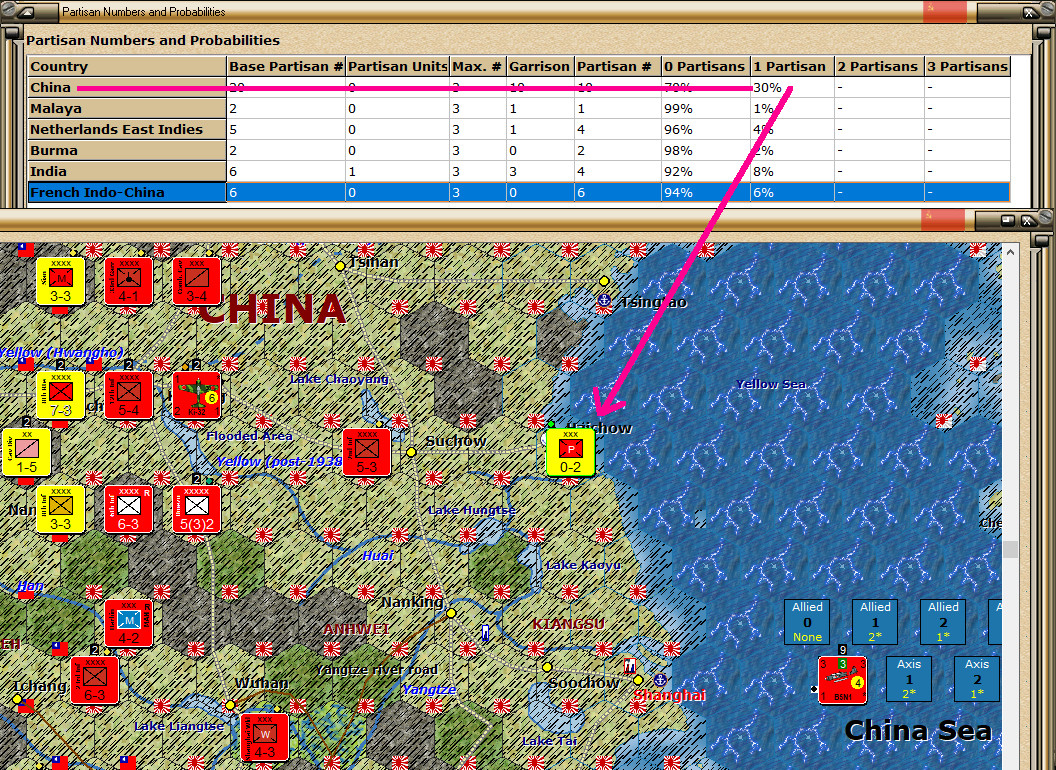
Task: Click the small ship marker near Nanking
Action: [x=485, y=633]
